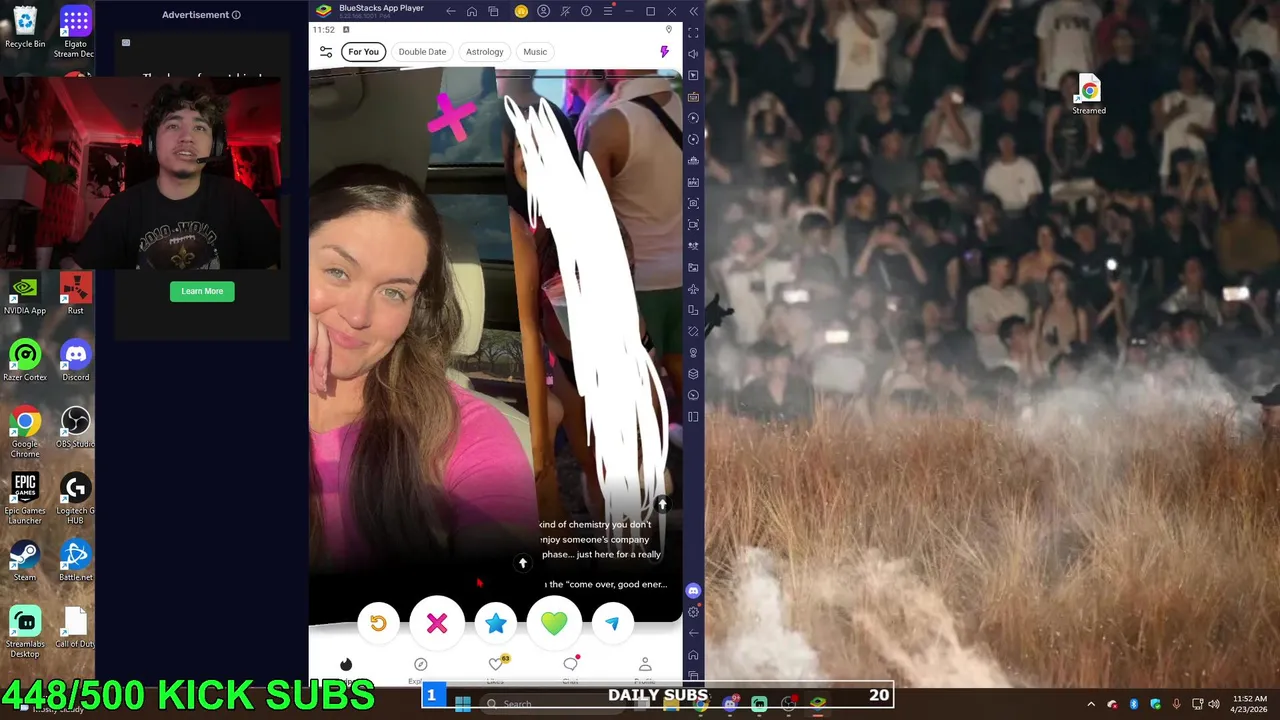Viewport: 1280px width, 720px height.
Task: Open the Call of Duty desktop file
Action: [x=75, y=629]
